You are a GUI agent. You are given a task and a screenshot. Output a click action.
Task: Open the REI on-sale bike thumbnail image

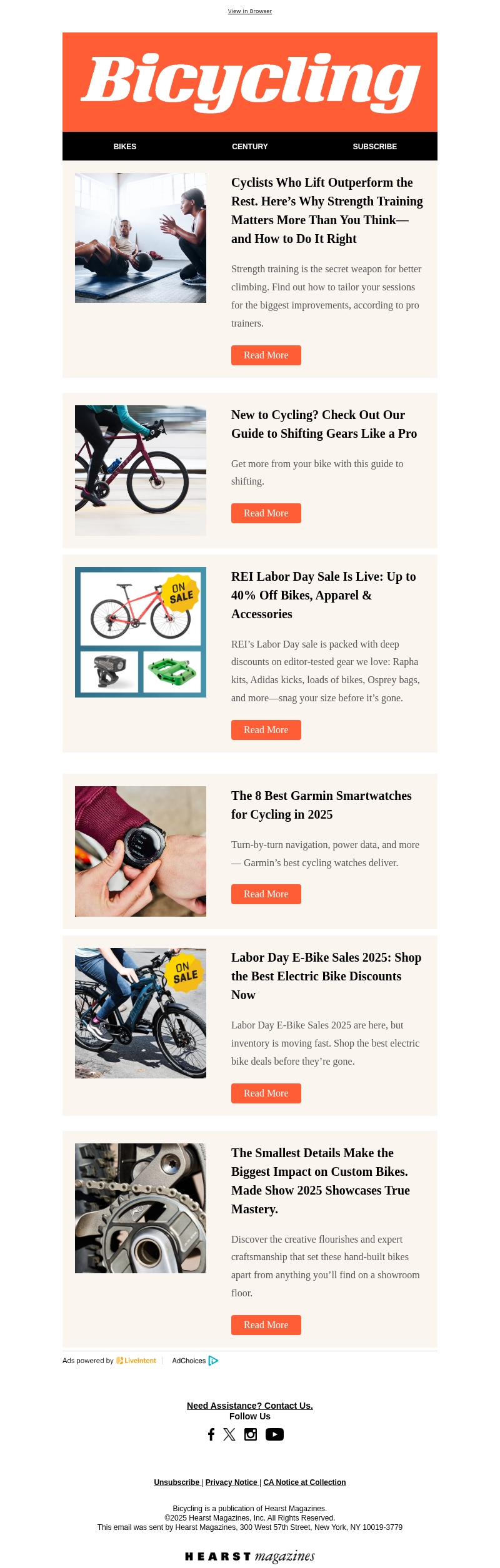[141, 632]
